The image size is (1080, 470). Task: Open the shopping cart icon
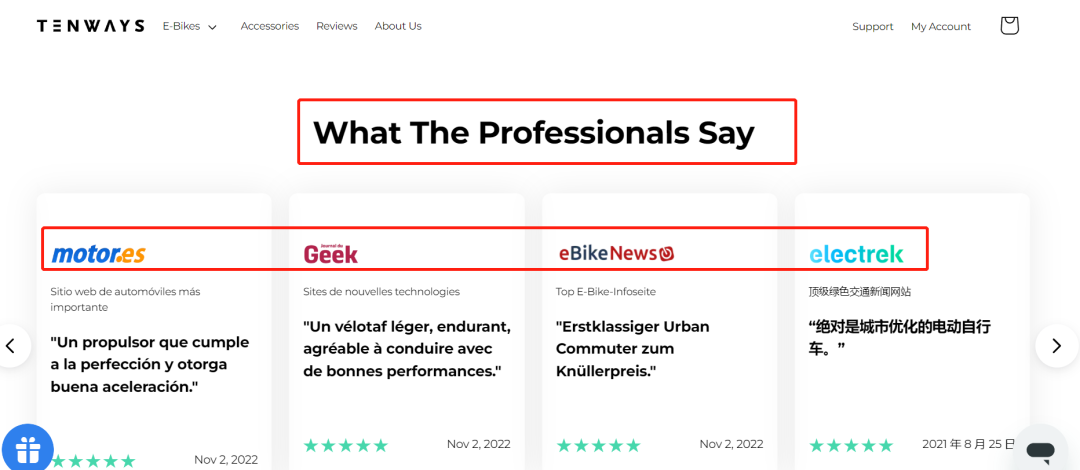(1009, 26)
